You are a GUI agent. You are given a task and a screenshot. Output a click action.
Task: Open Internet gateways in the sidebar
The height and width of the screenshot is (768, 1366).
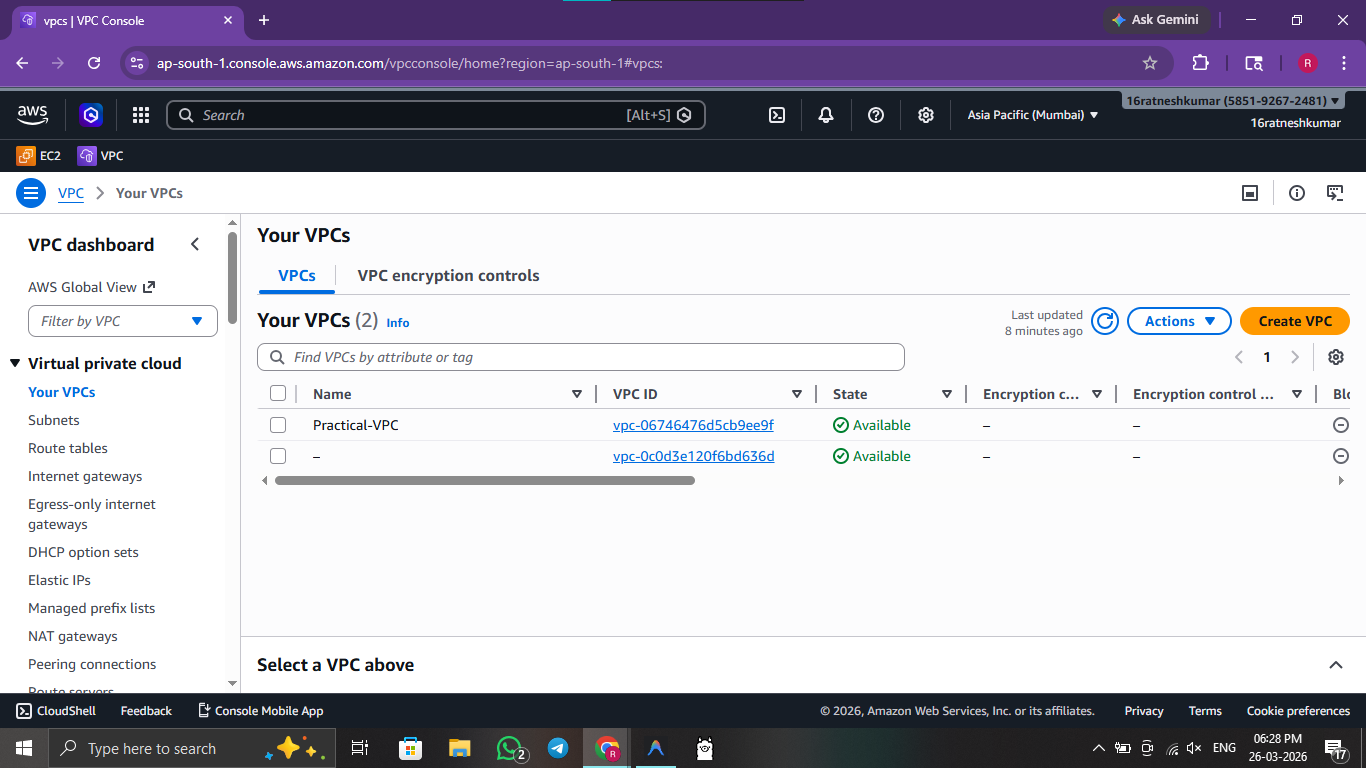click(85, 476)
